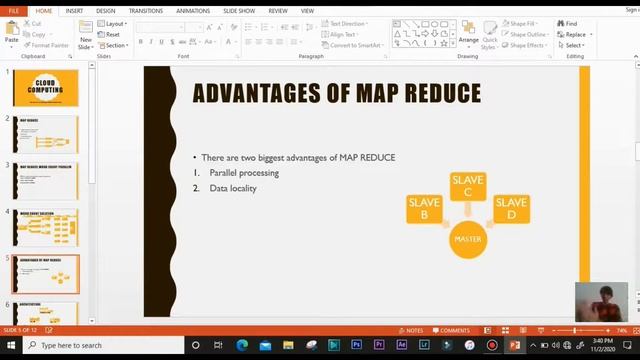Viewport: 640px width, 360px height.
Task: Switch to the TRANSITIONS tab
Action: 146,11
